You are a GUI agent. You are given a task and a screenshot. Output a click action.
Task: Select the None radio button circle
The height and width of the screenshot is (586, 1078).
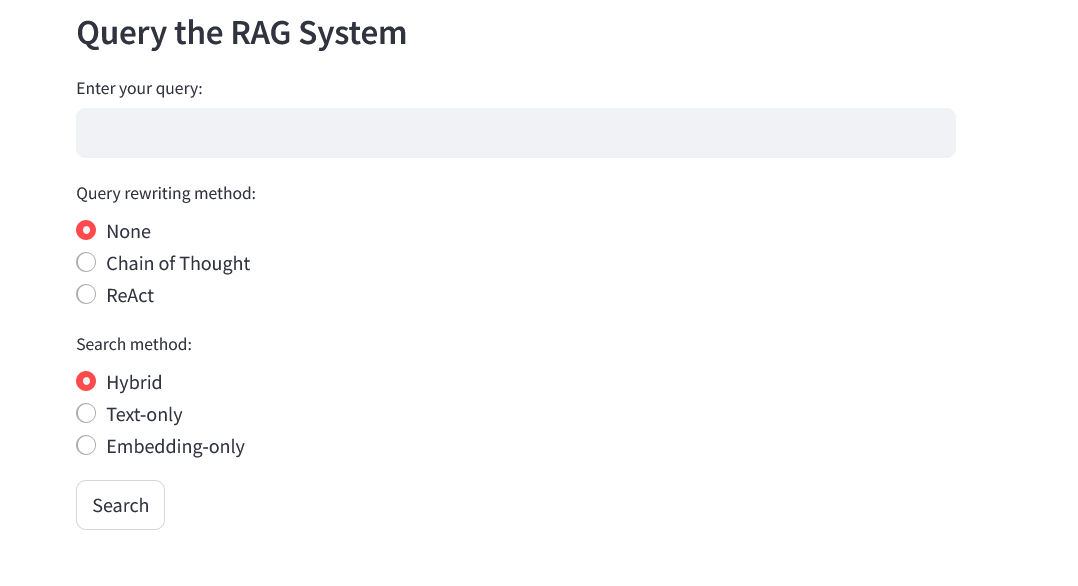click(x=86, y=230)
